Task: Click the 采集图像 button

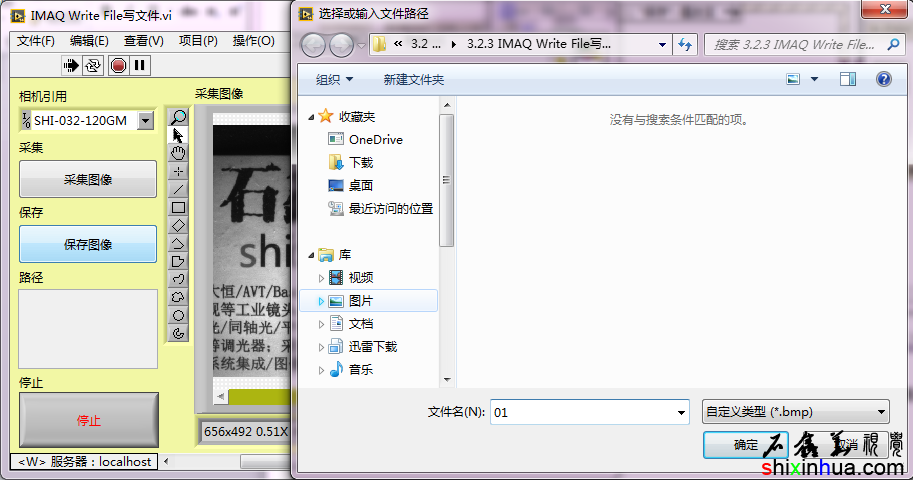Action: (88, 180)
